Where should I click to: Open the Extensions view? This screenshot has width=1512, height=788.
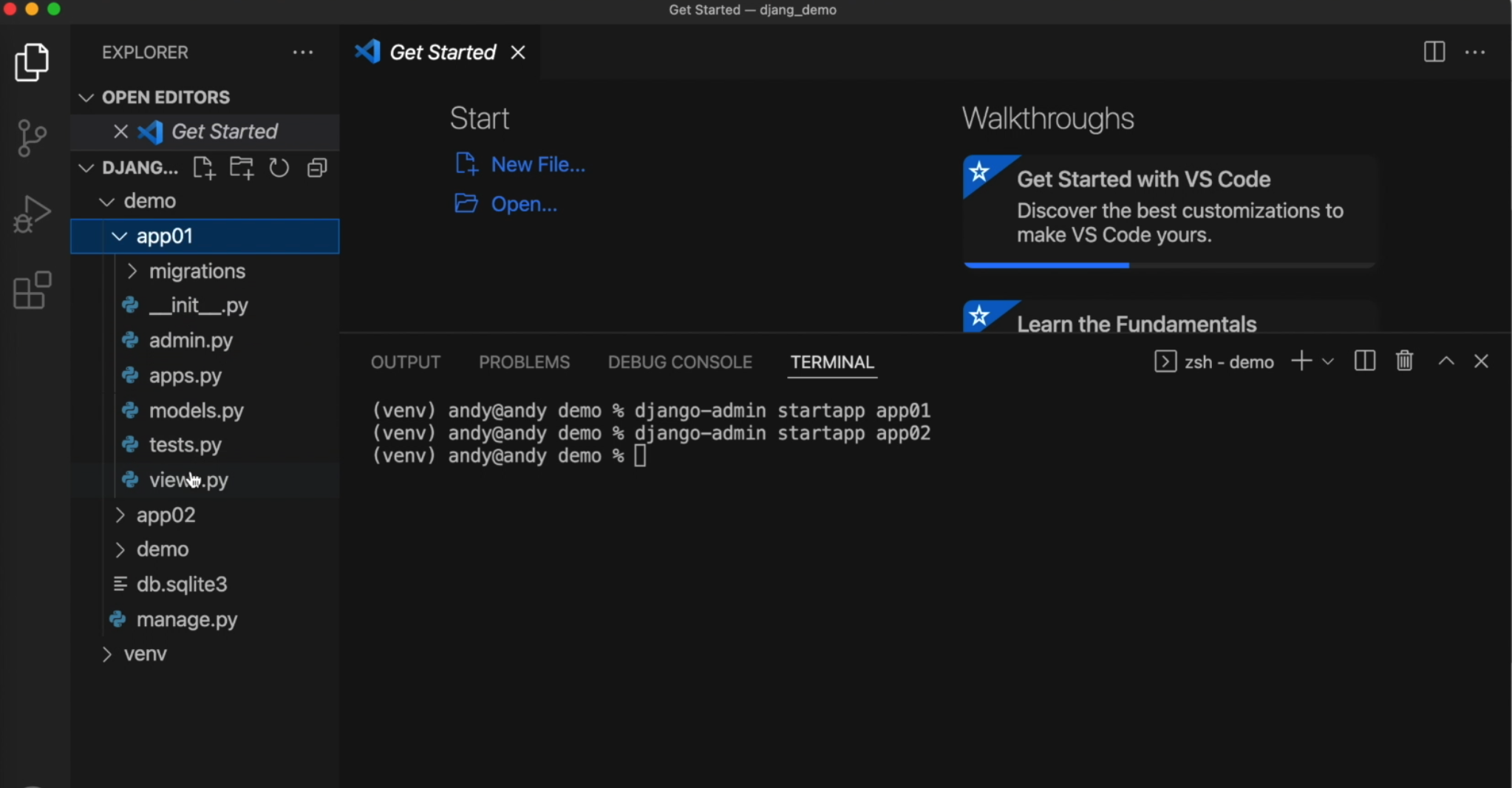(33, 291)
